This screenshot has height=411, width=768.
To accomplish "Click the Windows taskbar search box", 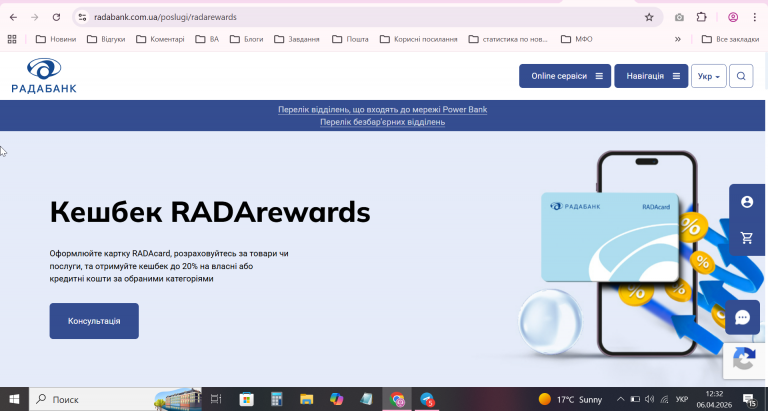I will 116,399.
